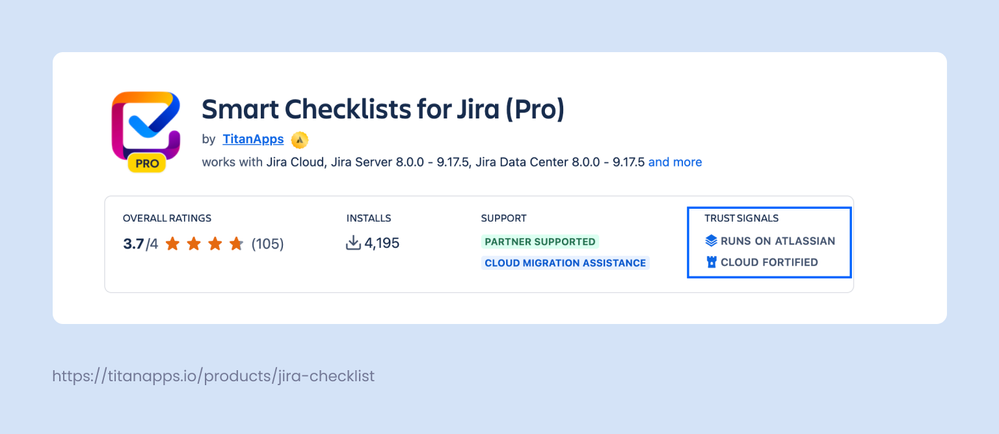Click the second orange rating star
Screen dimensions: 999x434
(194, 243)
